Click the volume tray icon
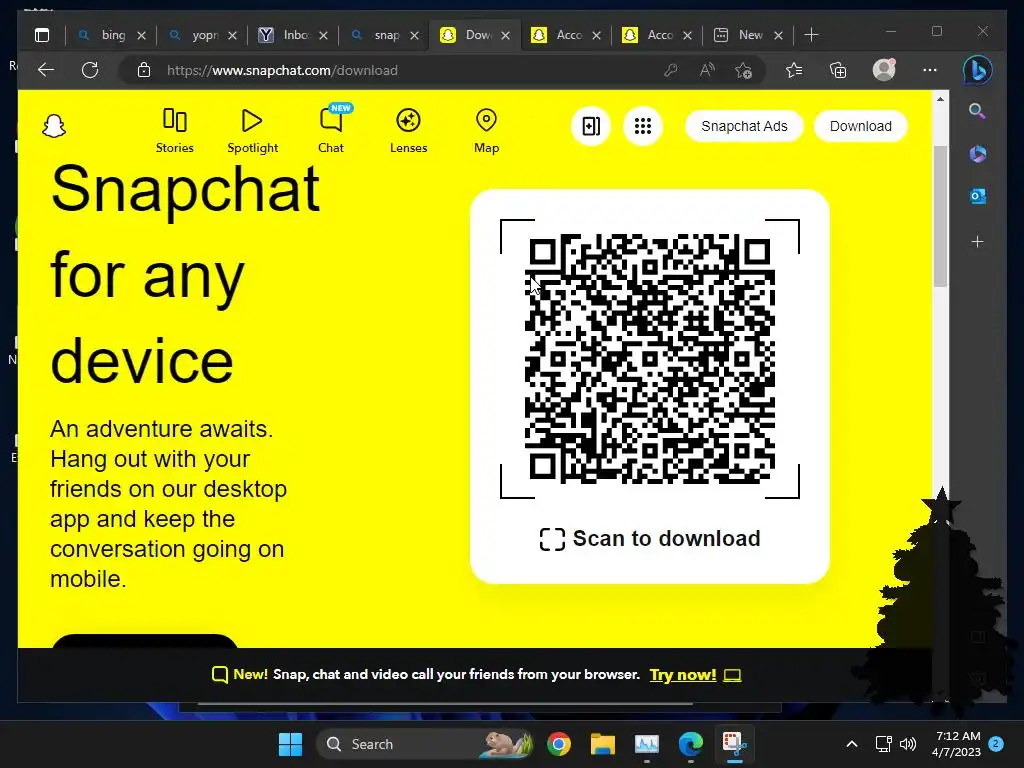 [908, 744]
